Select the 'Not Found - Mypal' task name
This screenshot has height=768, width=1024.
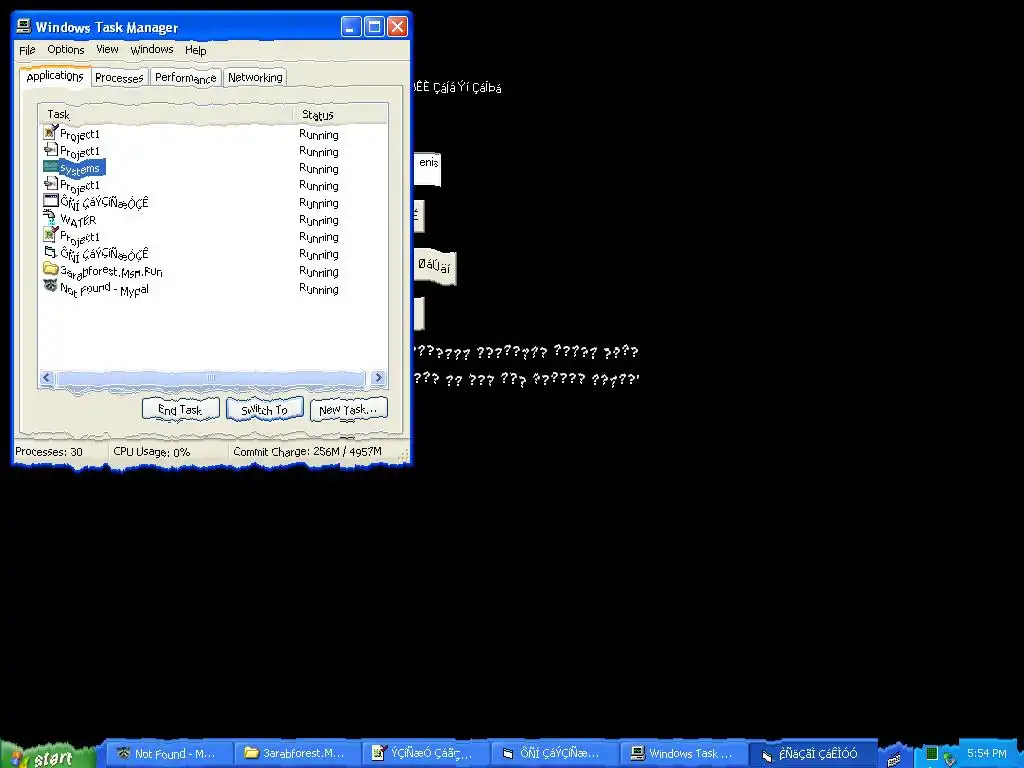coord(104,289)
